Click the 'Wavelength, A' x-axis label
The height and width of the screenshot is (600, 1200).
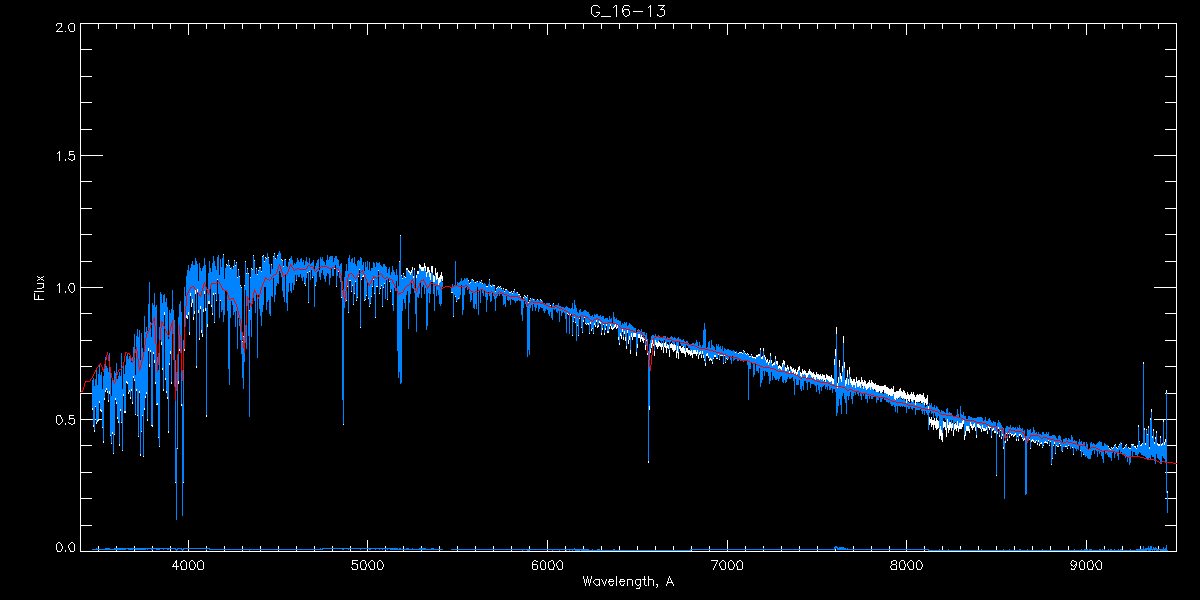(627, 581)
